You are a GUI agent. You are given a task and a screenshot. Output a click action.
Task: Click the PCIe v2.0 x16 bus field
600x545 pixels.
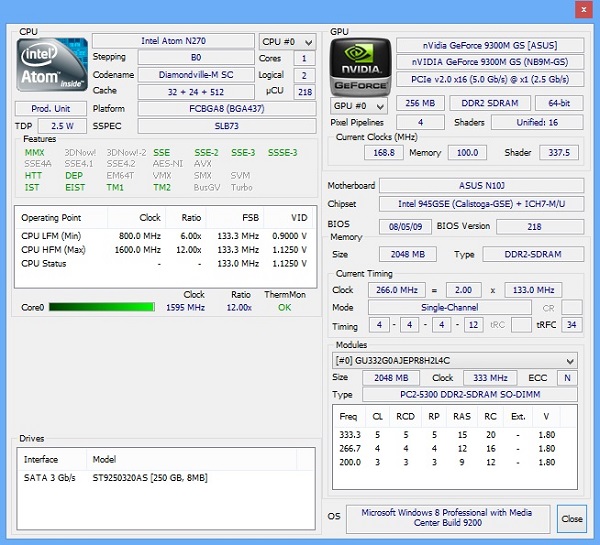[490, 79]
